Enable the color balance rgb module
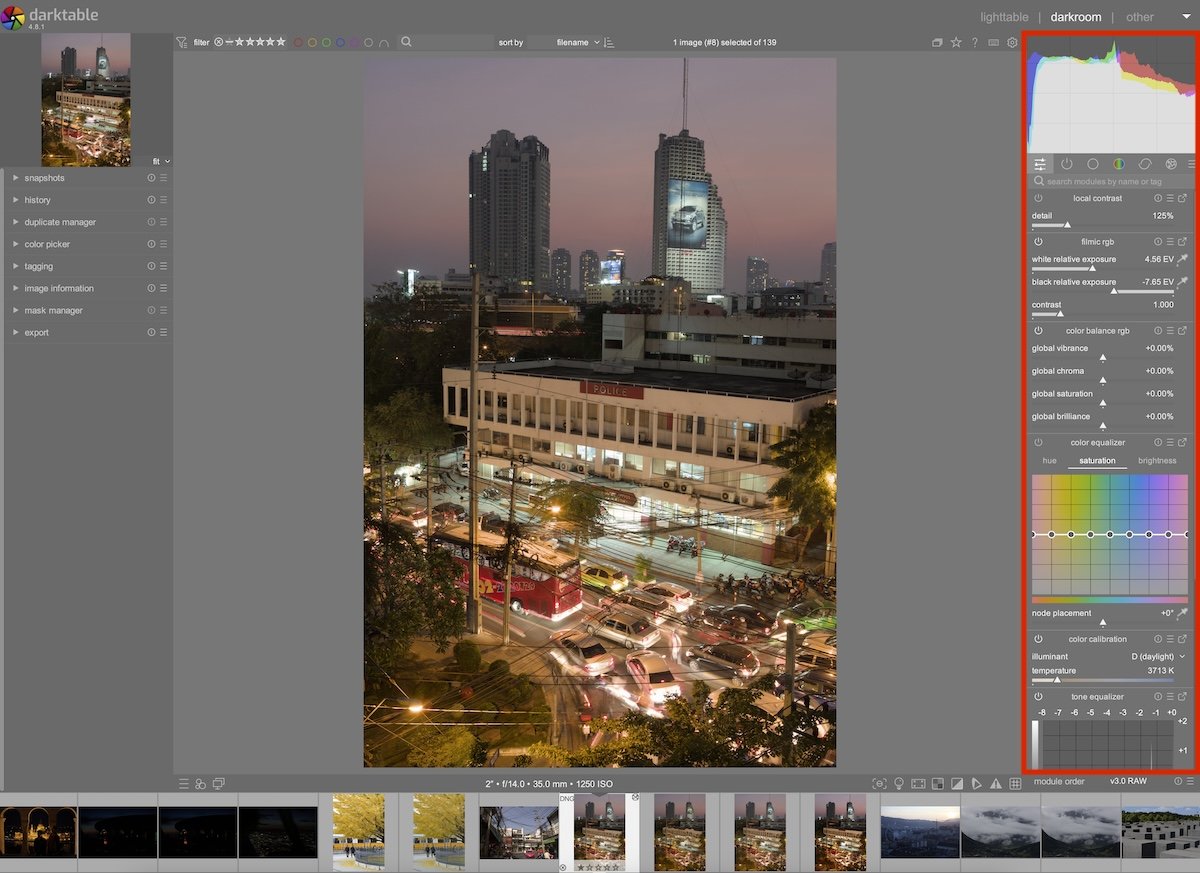 point(1039,330)
